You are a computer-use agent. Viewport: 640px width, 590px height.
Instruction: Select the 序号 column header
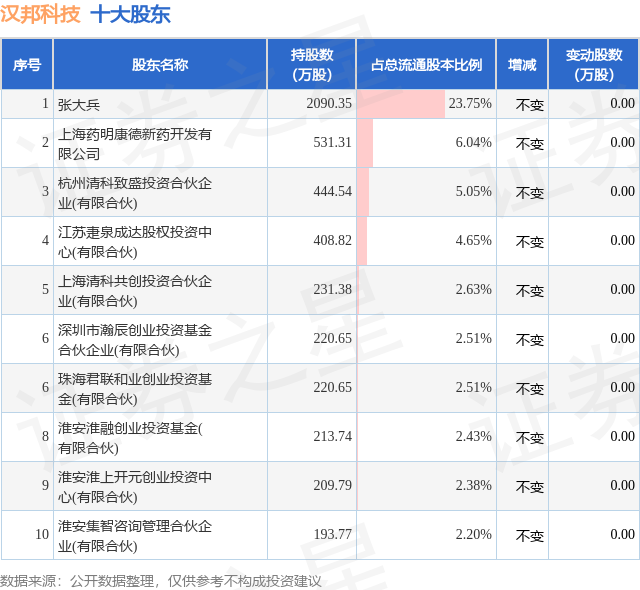point(27,64)
